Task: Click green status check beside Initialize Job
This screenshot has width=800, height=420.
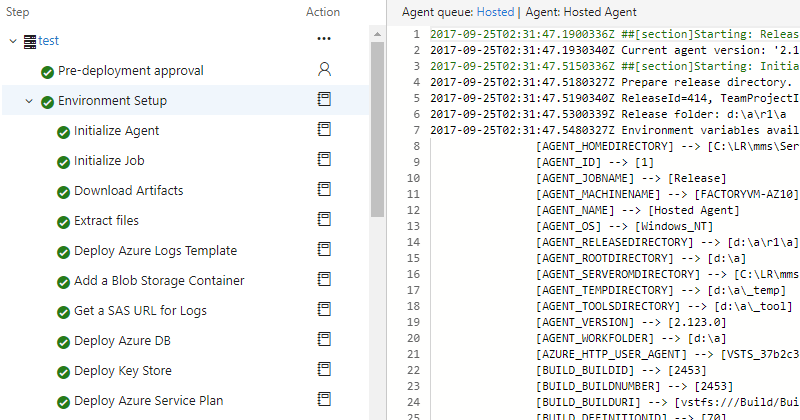Action: pos(63,162)
